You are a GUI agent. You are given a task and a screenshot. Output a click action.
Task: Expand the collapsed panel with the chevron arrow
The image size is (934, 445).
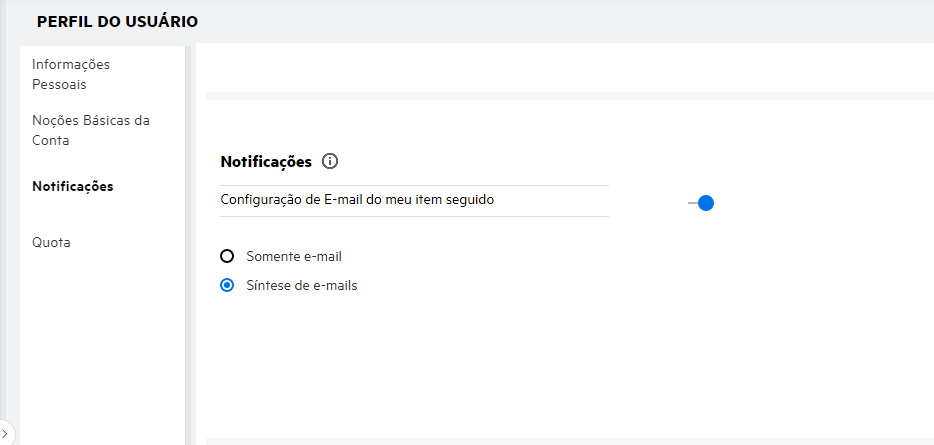click(x=6, y=433)
